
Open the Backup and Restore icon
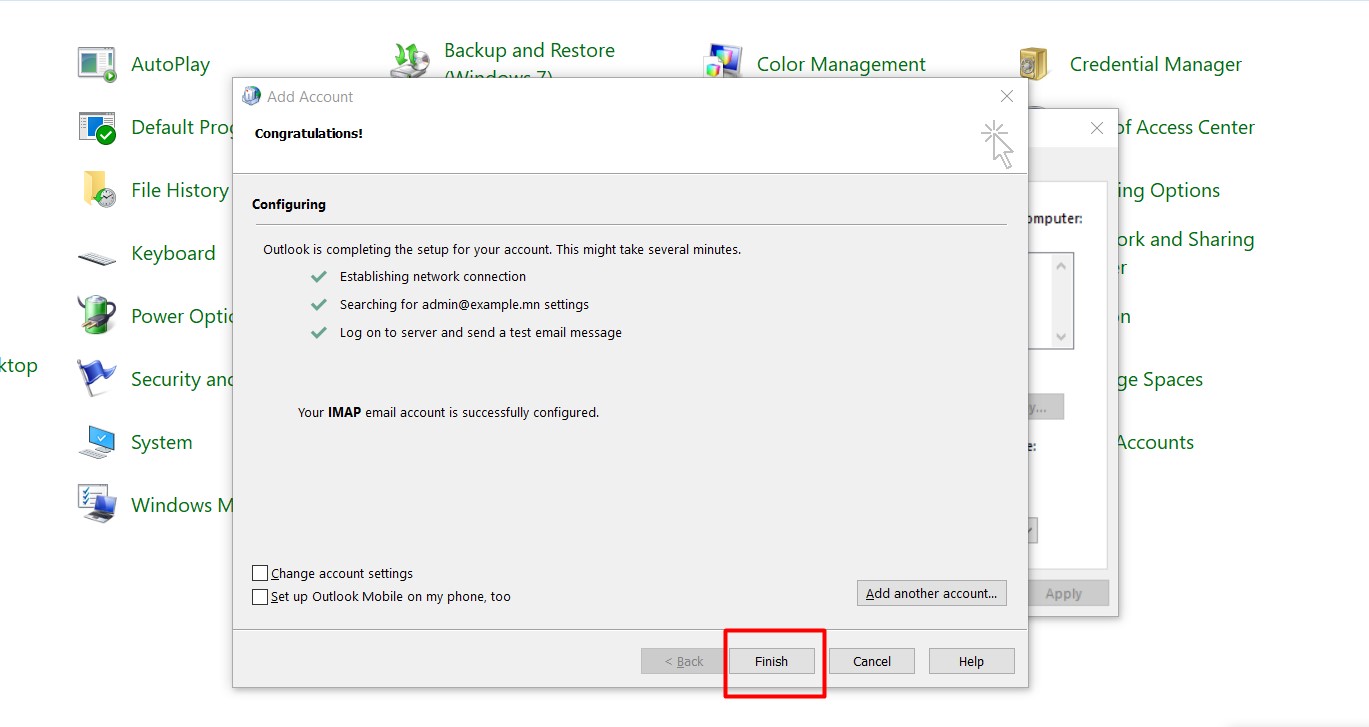410,60
